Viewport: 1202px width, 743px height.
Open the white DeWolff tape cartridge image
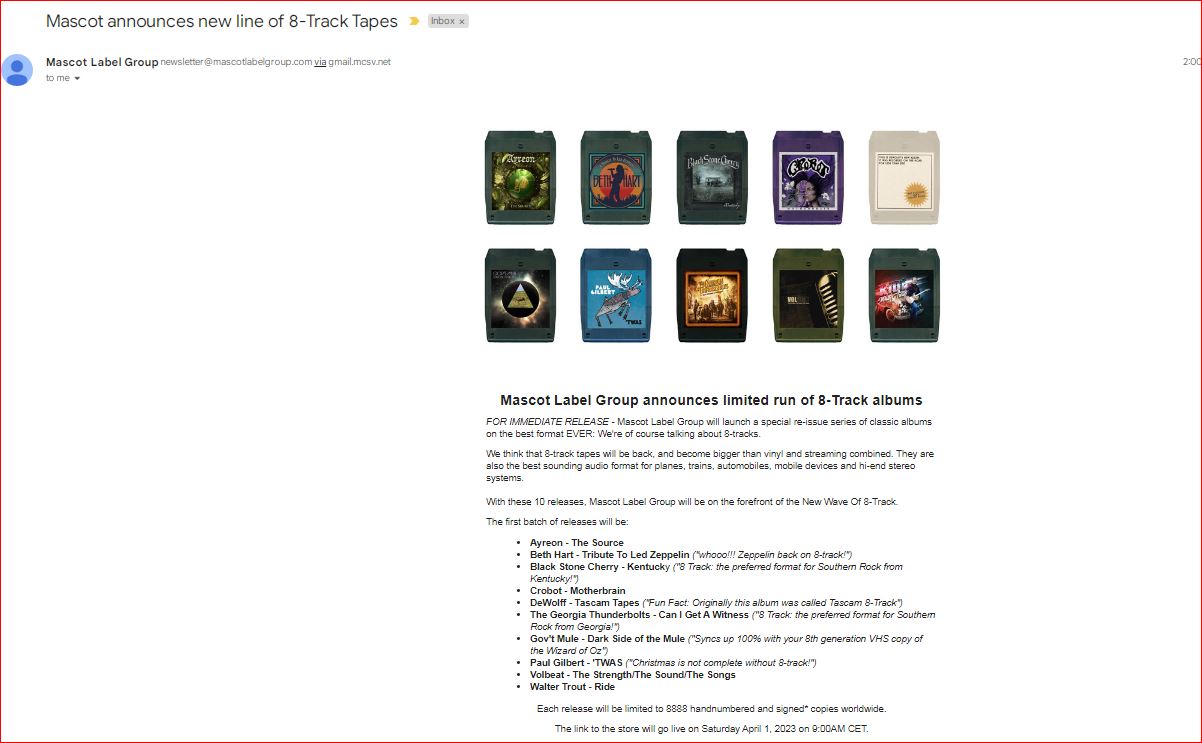904,178
